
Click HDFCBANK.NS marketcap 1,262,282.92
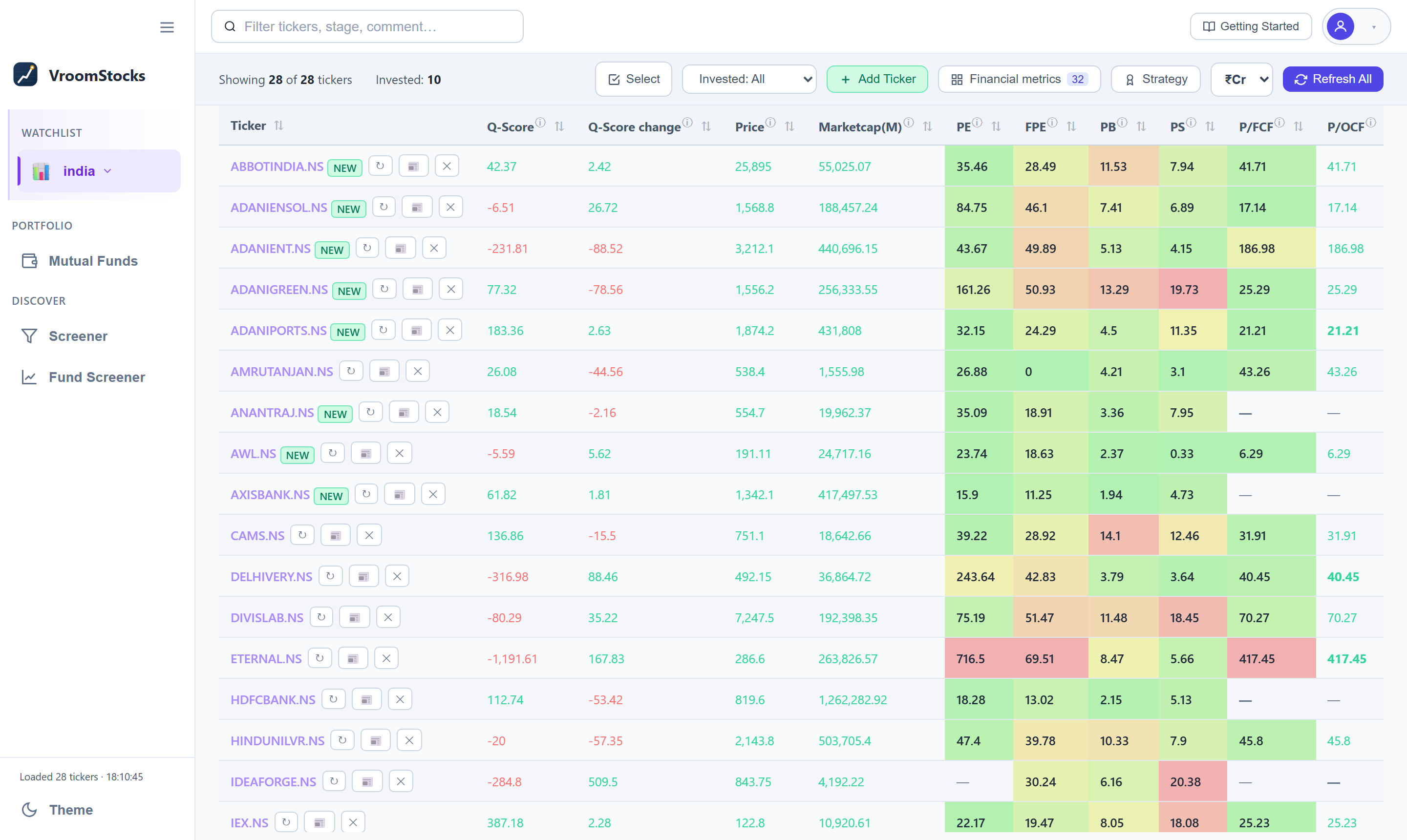[x=853, y=700]
